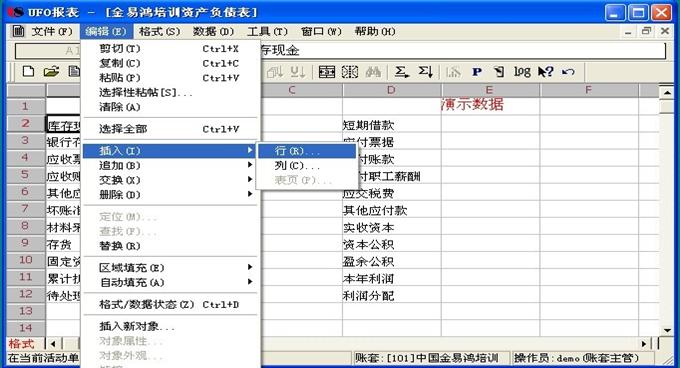Select column header C
Image resolution: width=680 pixels, height=368 pixels.
point(293,90)
